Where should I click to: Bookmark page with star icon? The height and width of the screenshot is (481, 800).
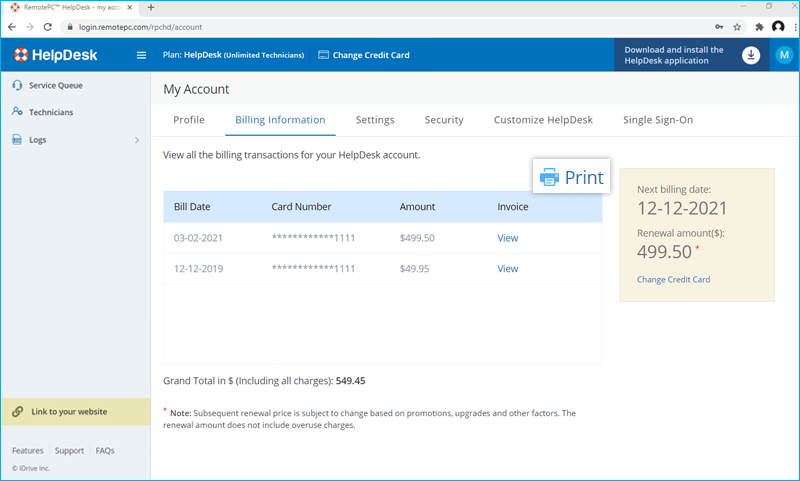(x=737, y=27)
